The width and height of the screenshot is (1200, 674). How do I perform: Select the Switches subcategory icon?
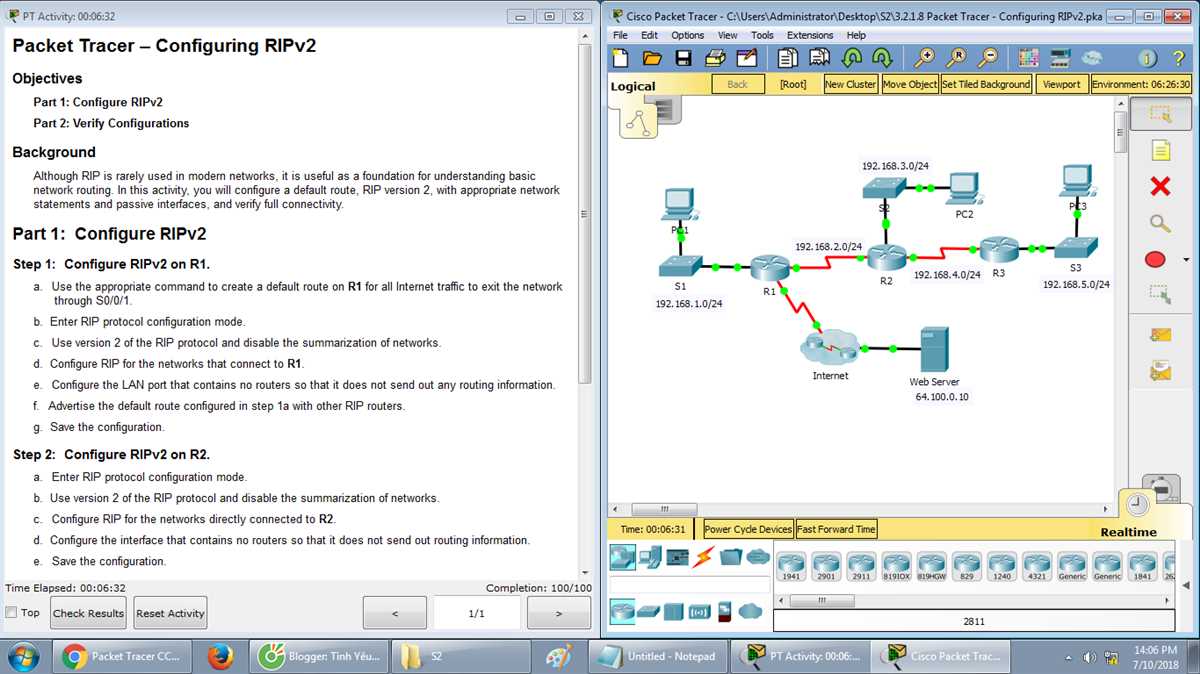[x=649, y=611]
